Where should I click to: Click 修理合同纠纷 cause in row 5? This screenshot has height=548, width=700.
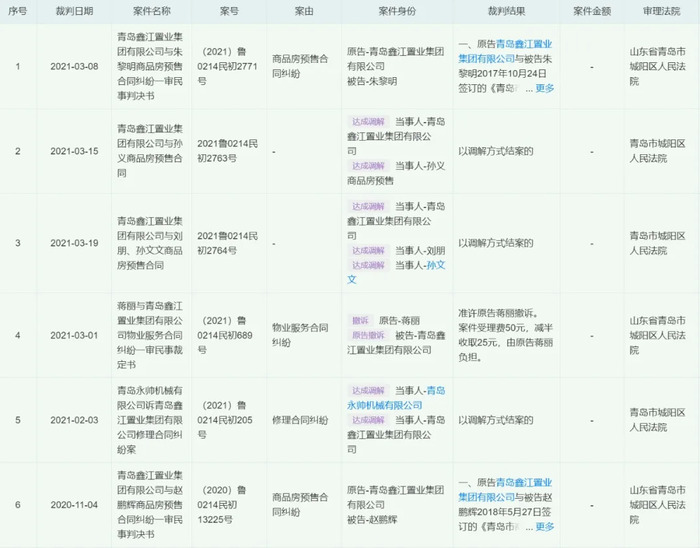pyautogui.click(x=300, y=420)
